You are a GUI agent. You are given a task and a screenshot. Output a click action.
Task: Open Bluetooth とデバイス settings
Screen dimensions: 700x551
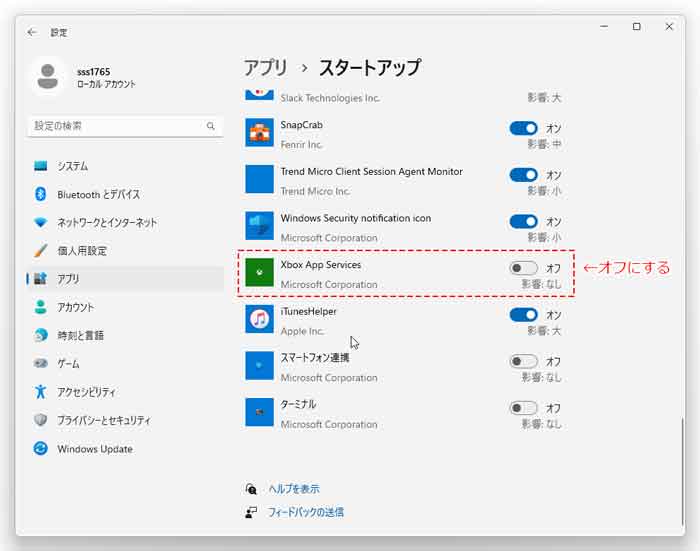click(125, 194)
